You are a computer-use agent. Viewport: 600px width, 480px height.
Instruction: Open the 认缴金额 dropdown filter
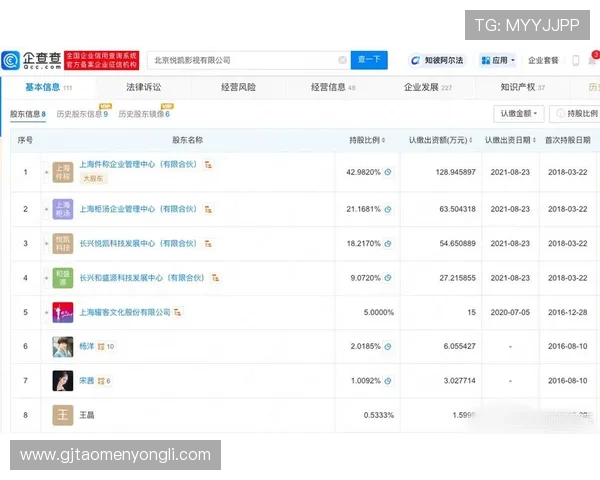click(x=519, y=114)
